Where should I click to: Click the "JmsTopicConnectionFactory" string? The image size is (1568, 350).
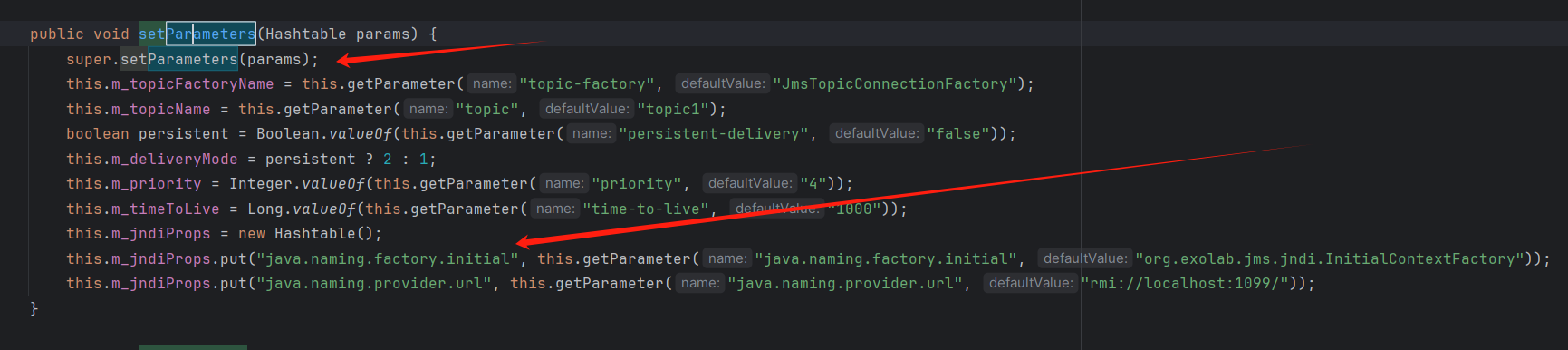point(894,83)
